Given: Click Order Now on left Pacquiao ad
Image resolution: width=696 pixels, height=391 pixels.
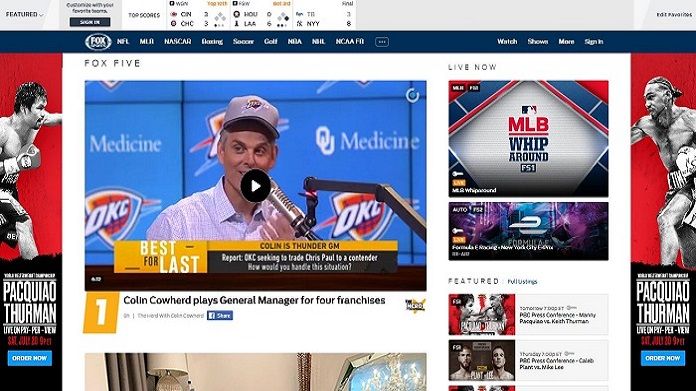Looking at the screenshot, I should pyautogui.click(x=29, y=358).
